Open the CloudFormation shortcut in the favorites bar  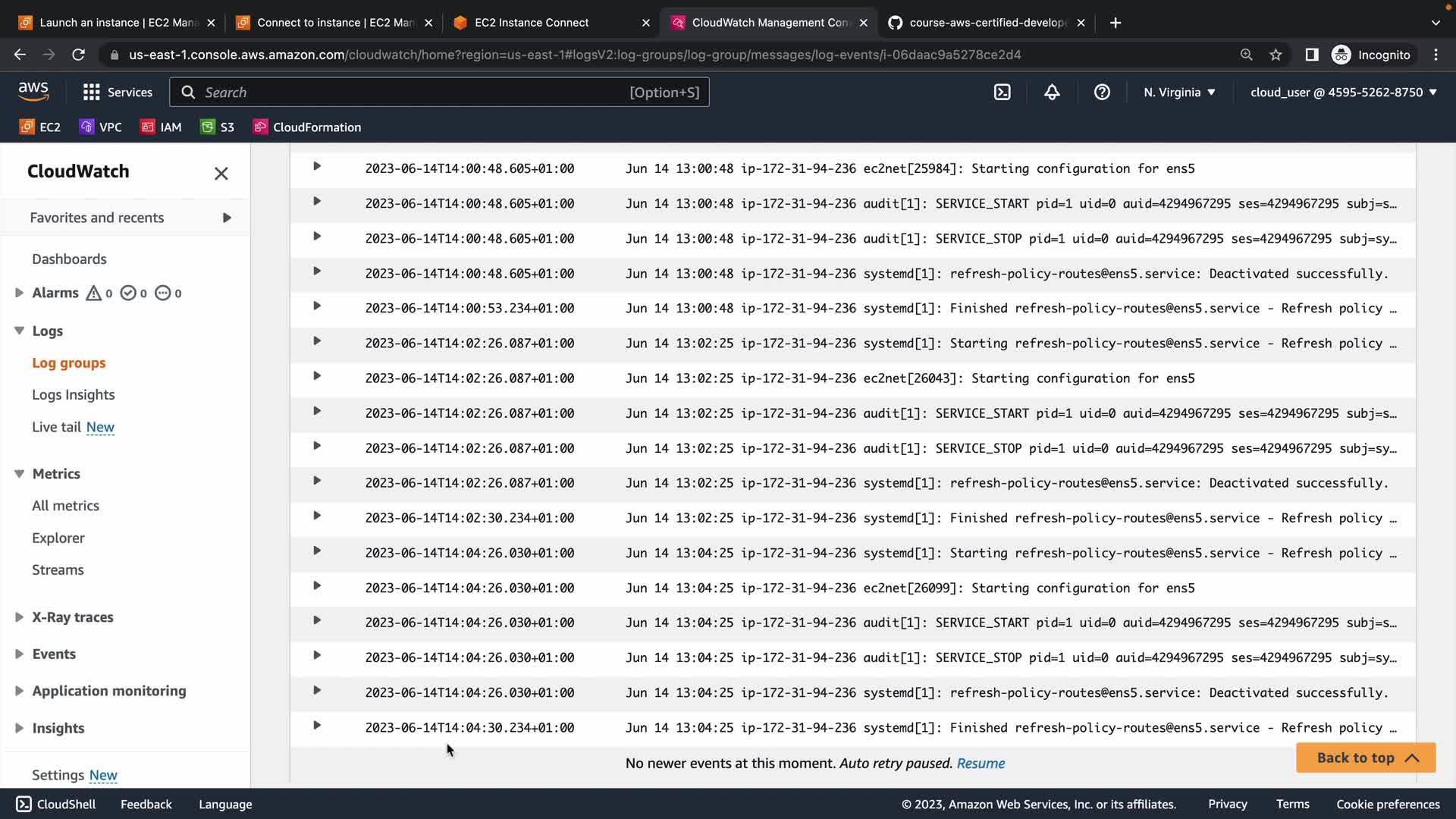click(307, 127)
